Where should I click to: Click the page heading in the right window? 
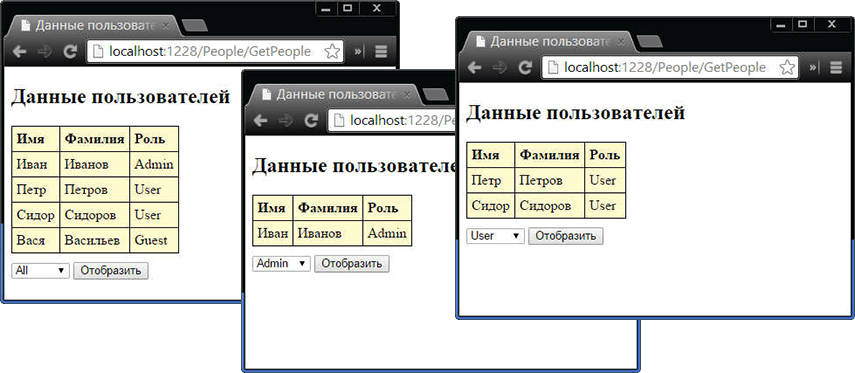(x=575, y=113)
